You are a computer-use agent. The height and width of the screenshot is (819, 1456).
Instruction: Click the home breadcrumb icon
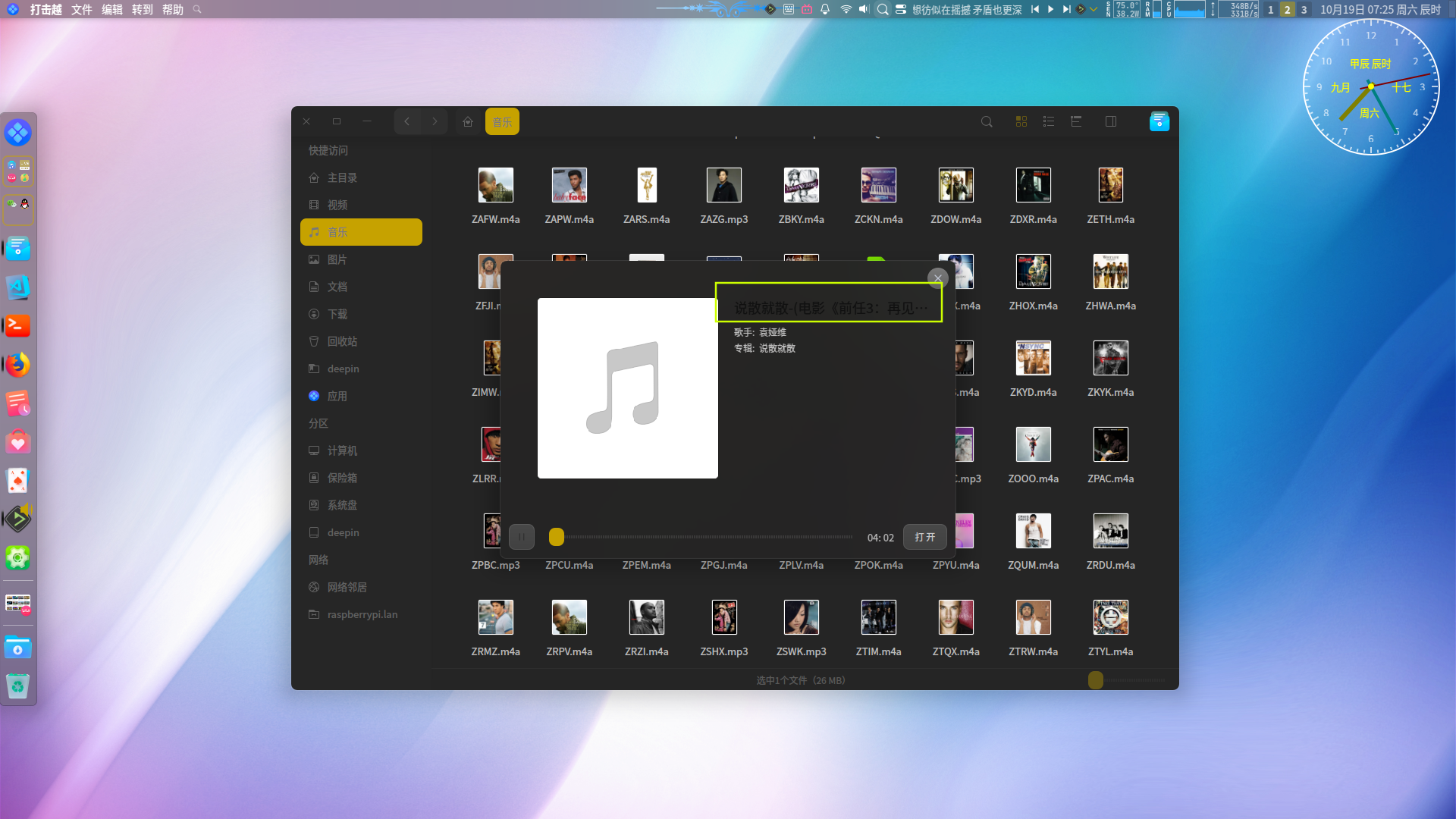(x=468, y=121)
